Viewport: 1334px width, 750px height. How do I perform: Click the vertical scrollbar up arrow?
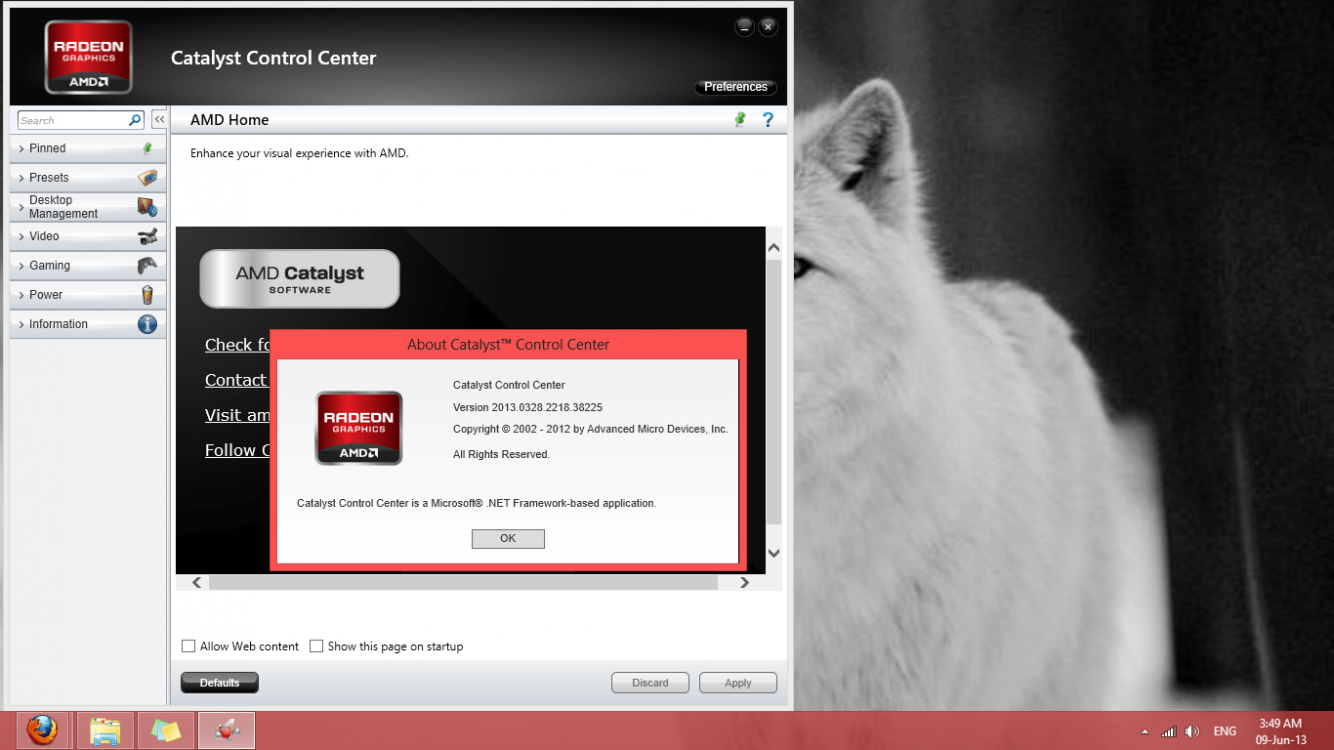pos(774,247)
